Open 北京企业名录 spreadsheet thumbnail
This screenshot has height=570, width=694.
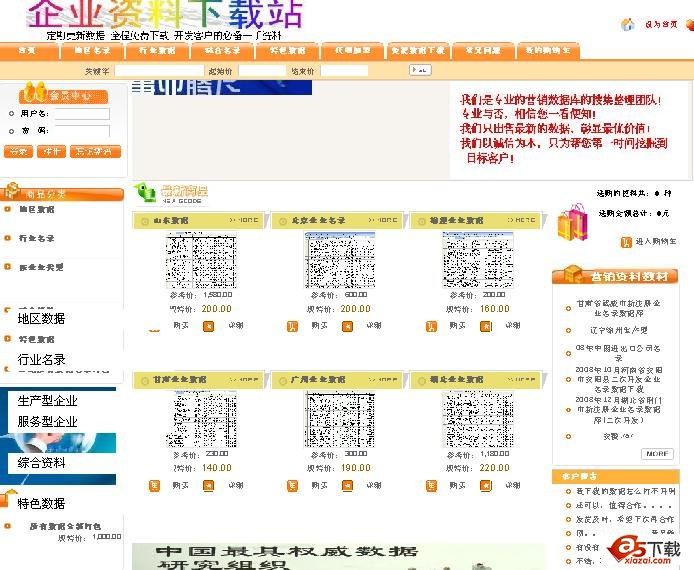[340, 261]
